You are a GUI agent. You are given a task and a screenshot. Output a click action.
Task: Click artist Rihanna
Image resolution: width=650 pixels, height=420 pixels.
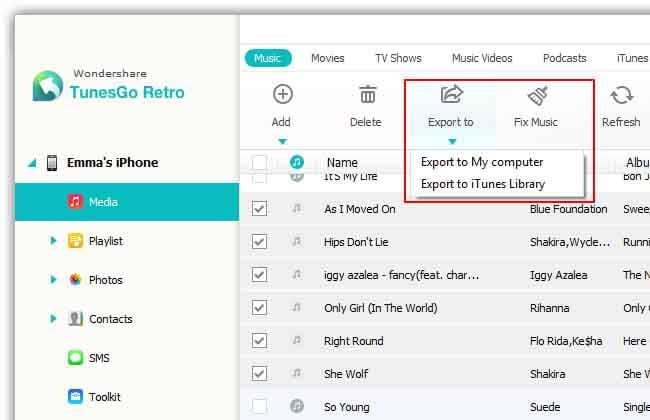549,308
